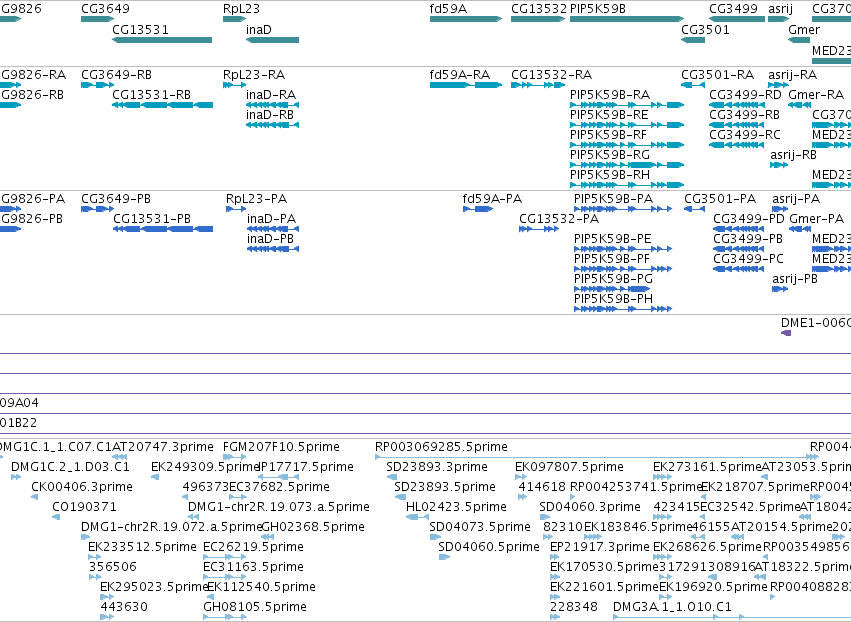Screen dimensions: 851x622
Task: Click transcript inaD-RB
Action: [x=272, y=125]
